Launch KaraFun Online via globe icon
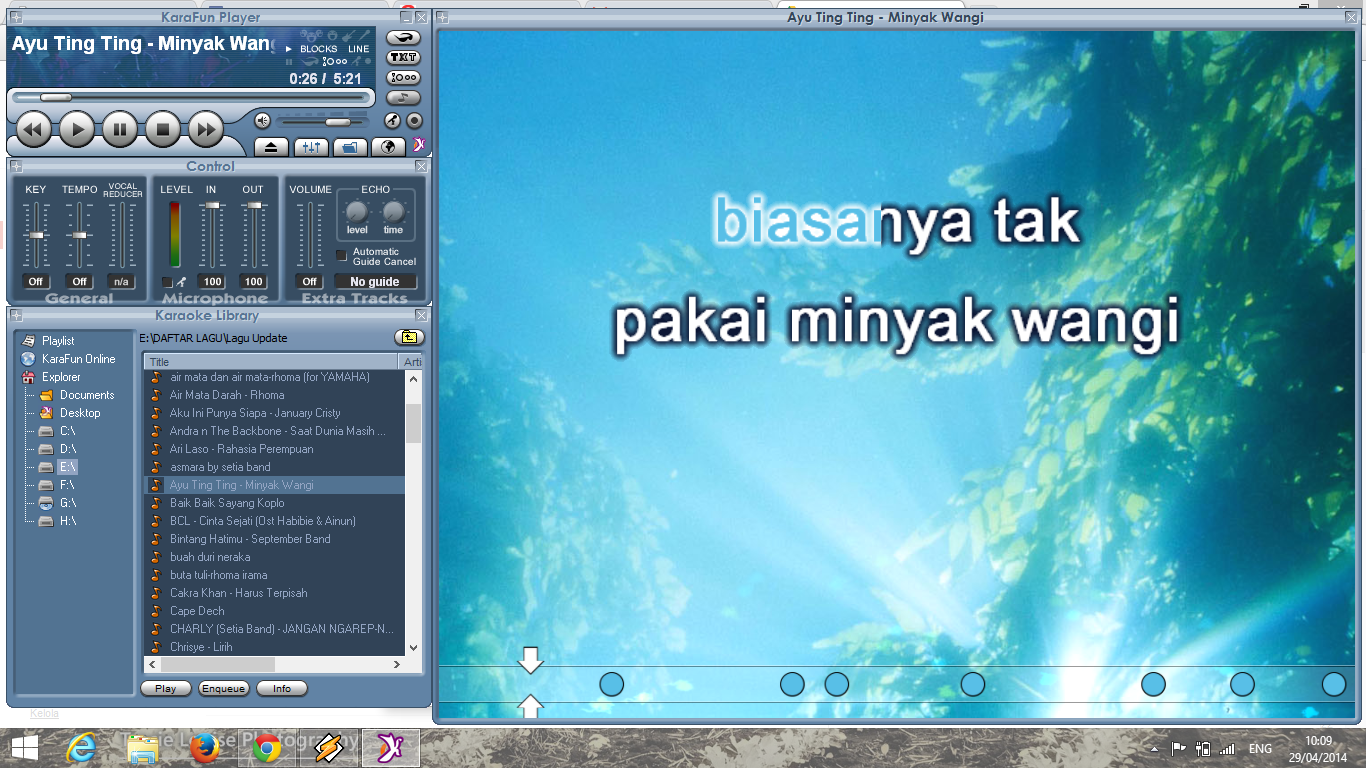The image size is (1366, 768). (390, 147)
